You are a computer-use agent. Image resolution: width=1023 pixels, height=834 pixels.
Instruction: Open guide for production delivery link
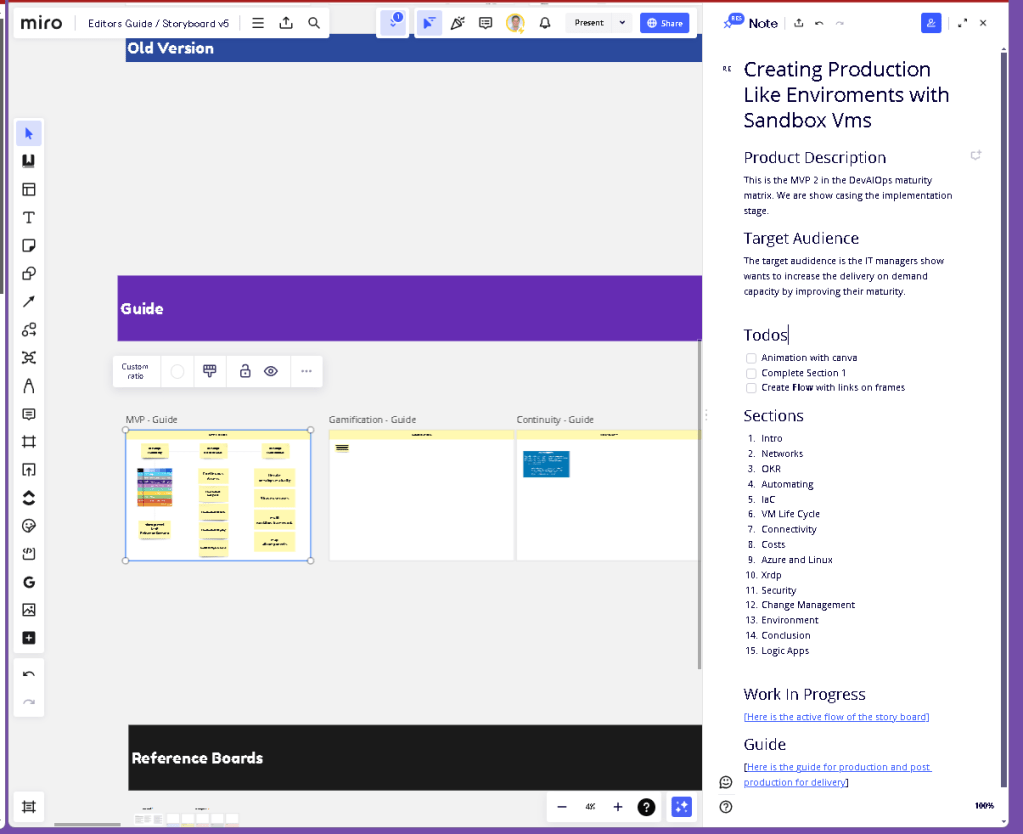838,775
